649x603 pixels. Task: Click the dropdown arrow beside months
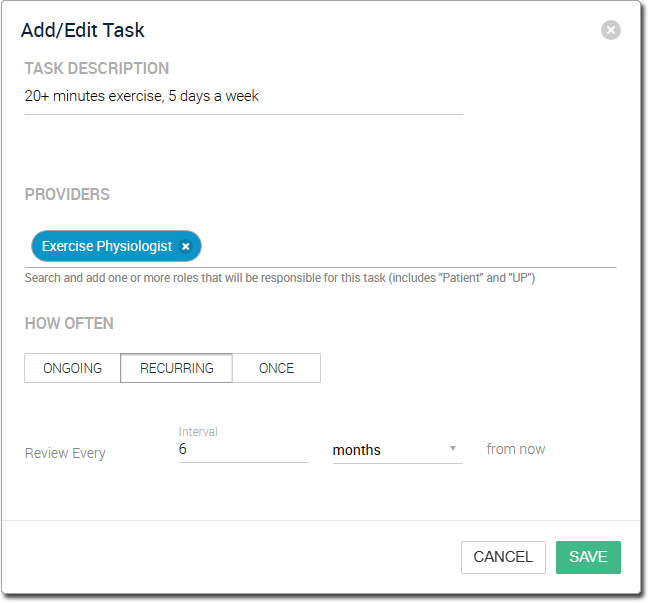coord(453,449)
